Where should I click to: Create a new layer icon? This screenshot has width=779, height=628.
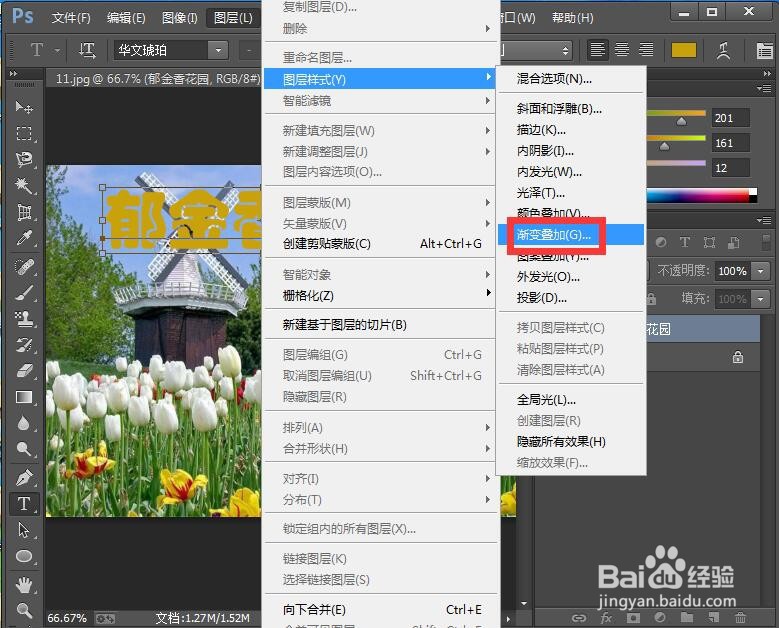(713, 618)
